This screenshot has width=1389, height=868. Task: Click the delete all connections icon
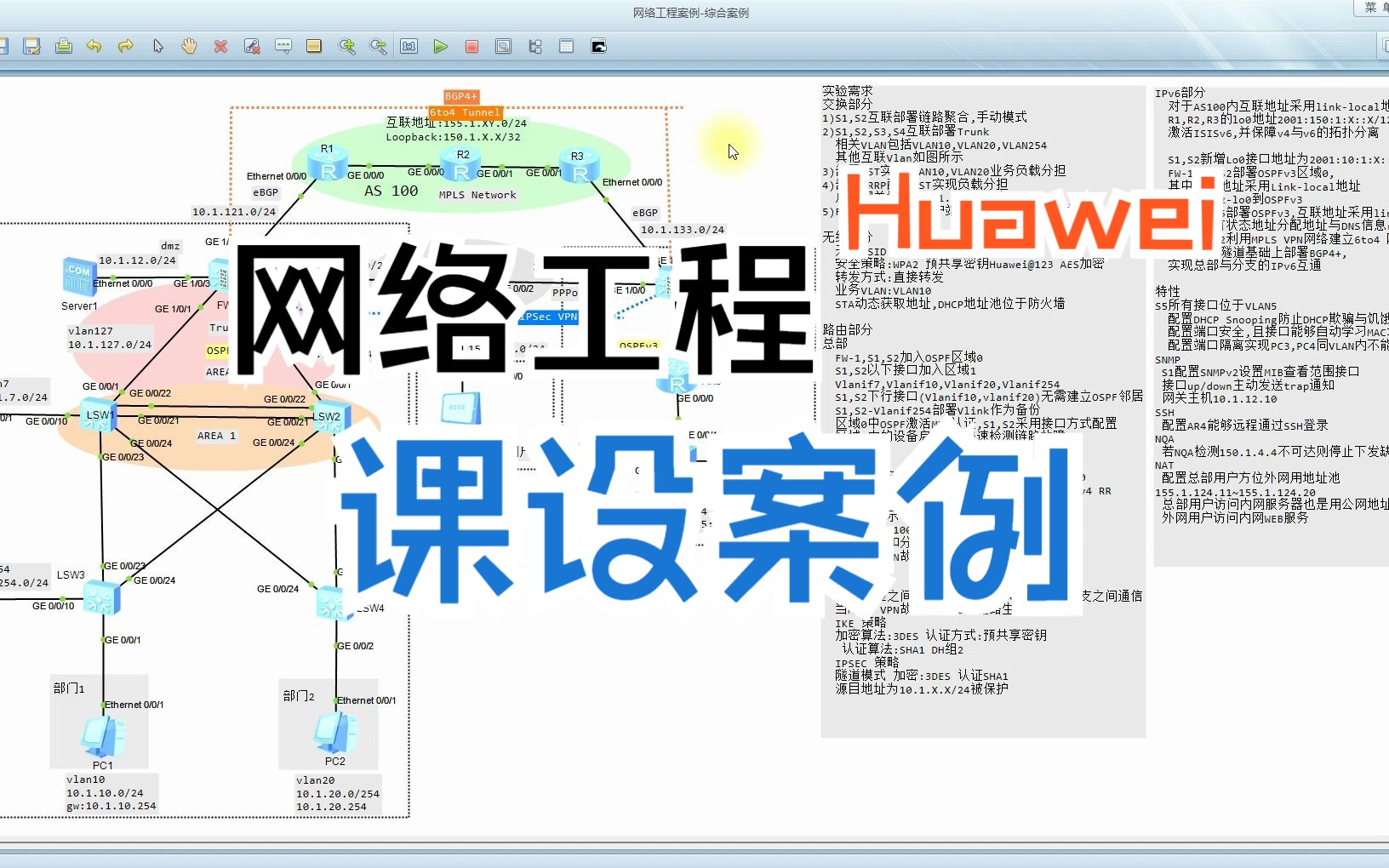252,46
